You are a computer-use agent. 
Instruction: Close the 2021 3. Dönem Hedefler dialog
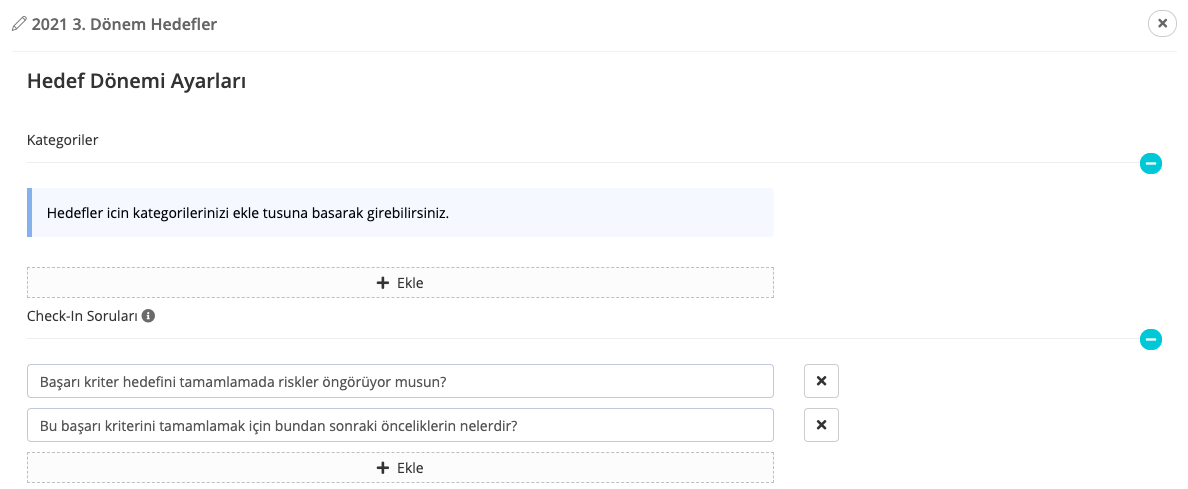1162,23
